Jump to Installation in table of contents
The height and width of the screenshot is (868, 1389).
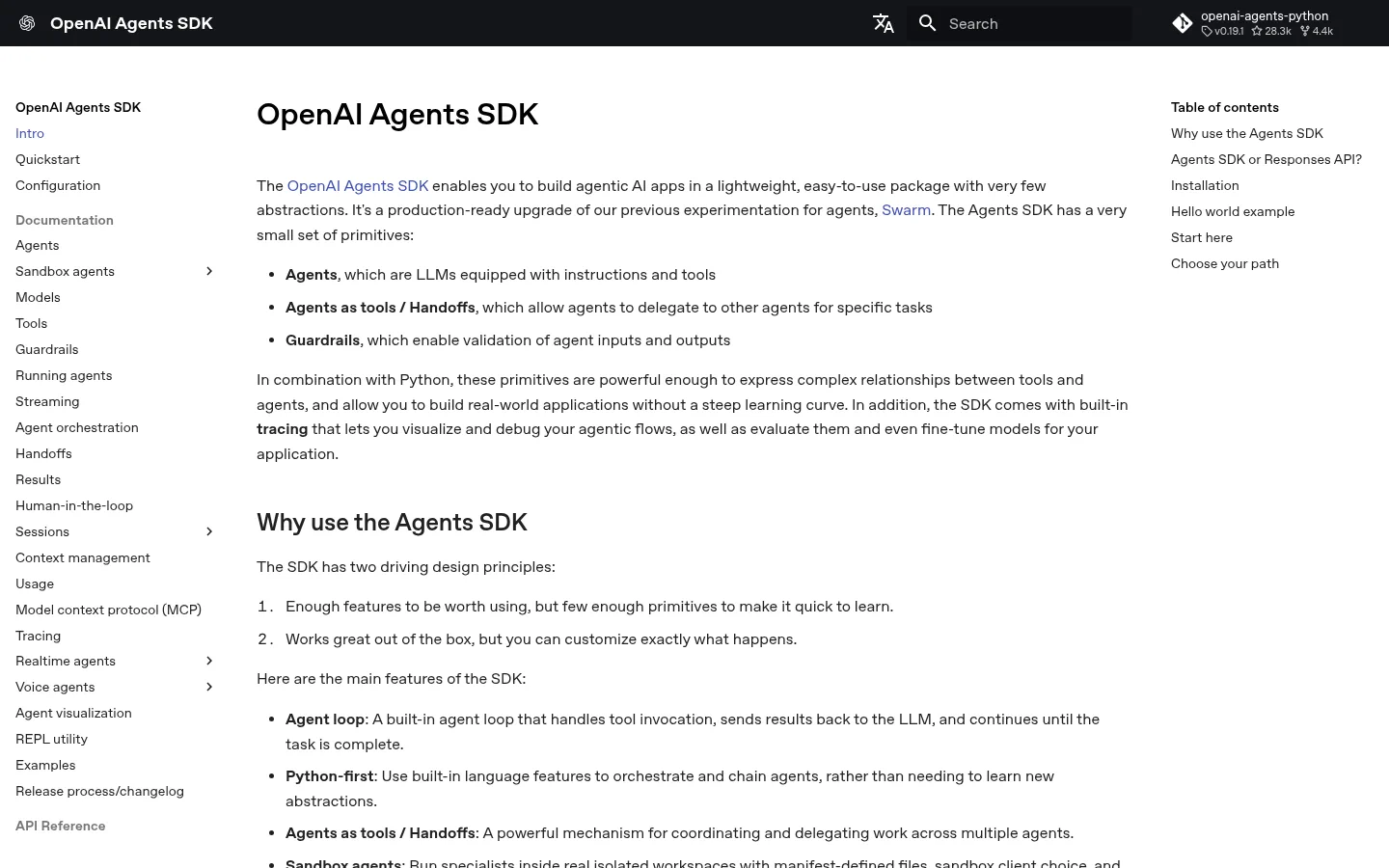point(1205,185)
